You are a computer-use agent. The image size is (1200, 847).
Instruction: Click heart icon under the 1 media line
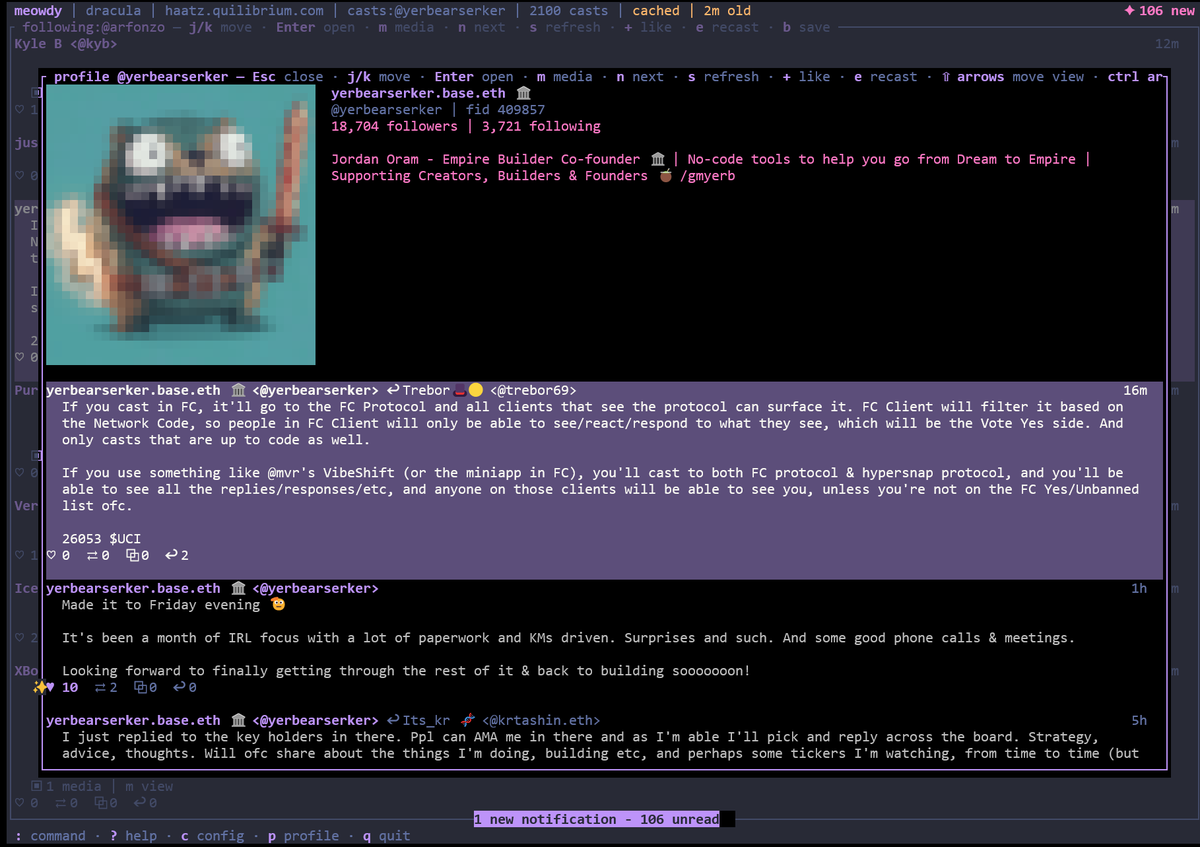click(x=20, y=803)
